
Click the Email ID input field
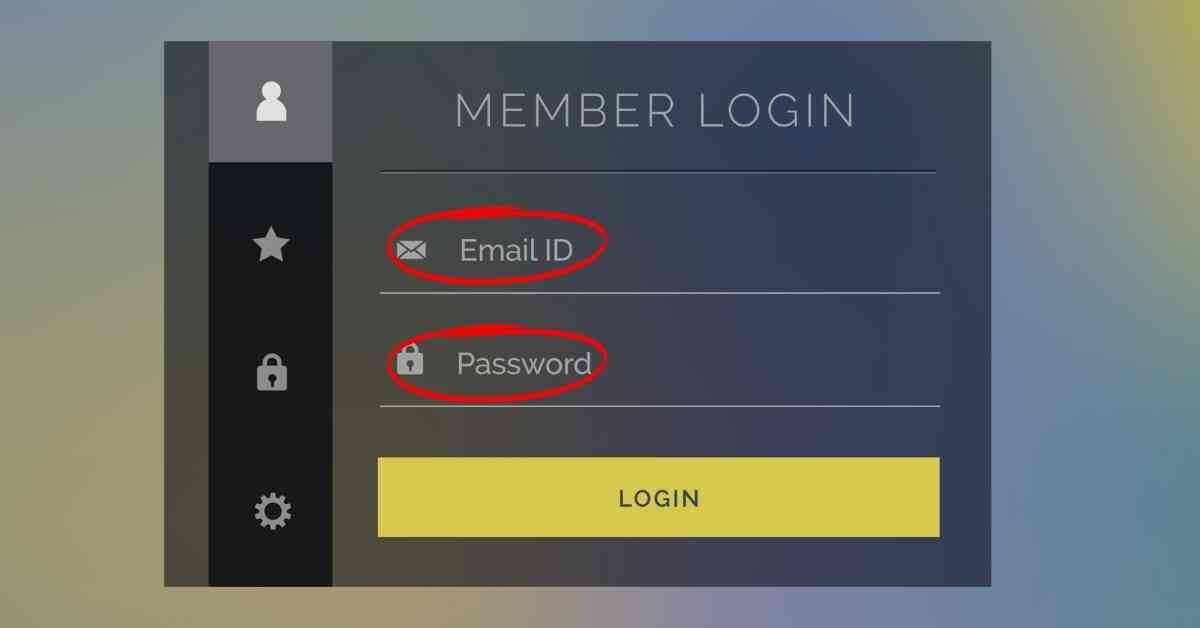point(660,250)
